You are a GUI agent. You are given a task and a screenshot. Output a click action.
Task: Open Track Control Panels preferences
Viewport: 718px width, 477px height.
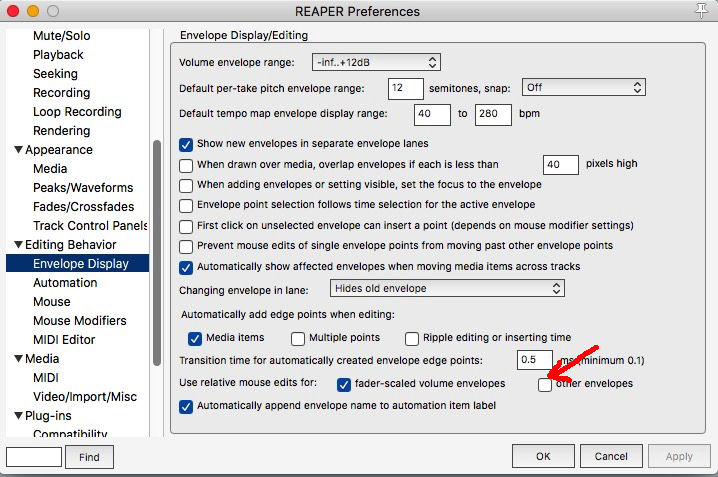(90, 226)
